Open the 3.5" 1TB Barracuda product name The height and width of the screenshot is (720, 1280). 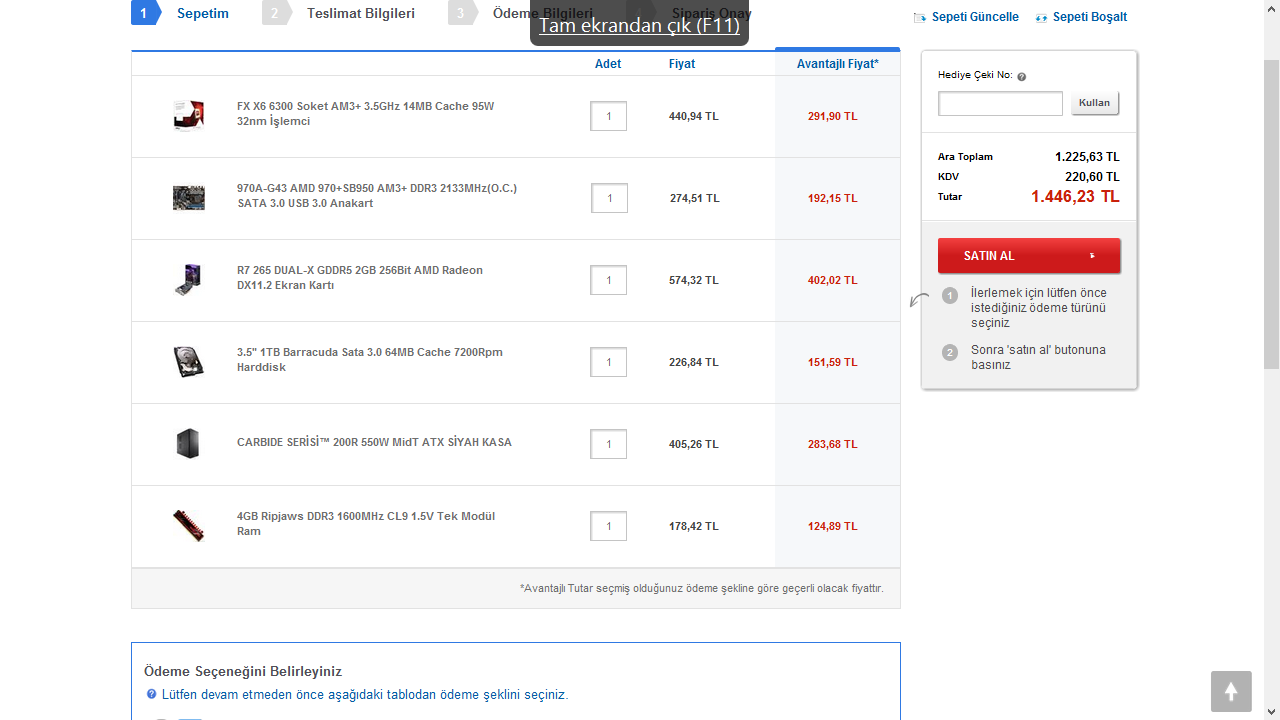[370, 360]
